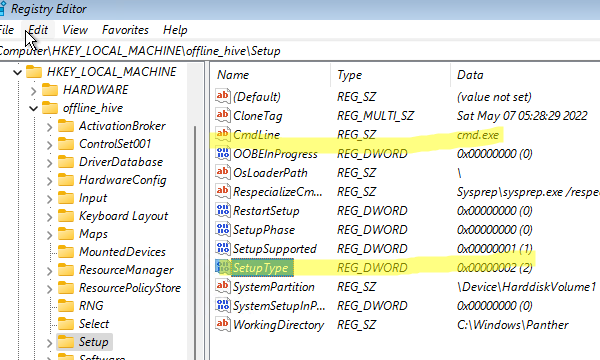
Task: Collapse the HKEY_LOCAL_MACHINE tree node
Action: click(x=17, y=72)
